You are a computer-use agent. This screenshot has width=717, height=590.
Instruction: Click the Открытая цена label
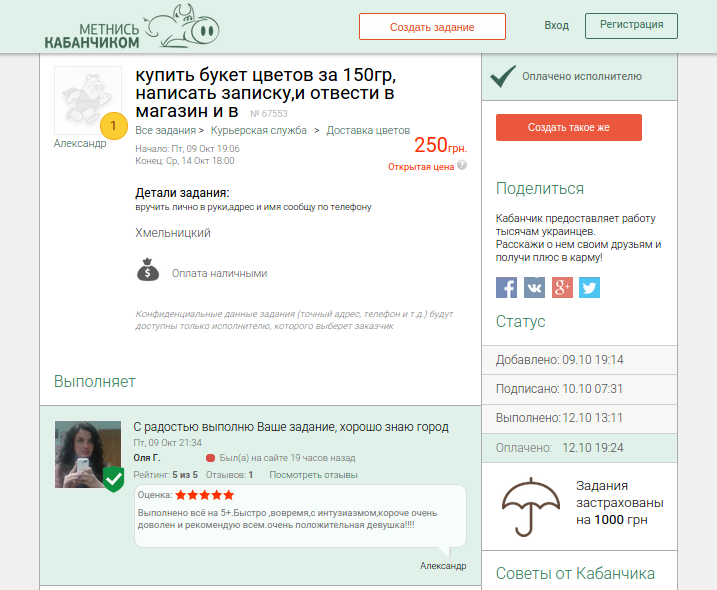[x=421, y=167]
